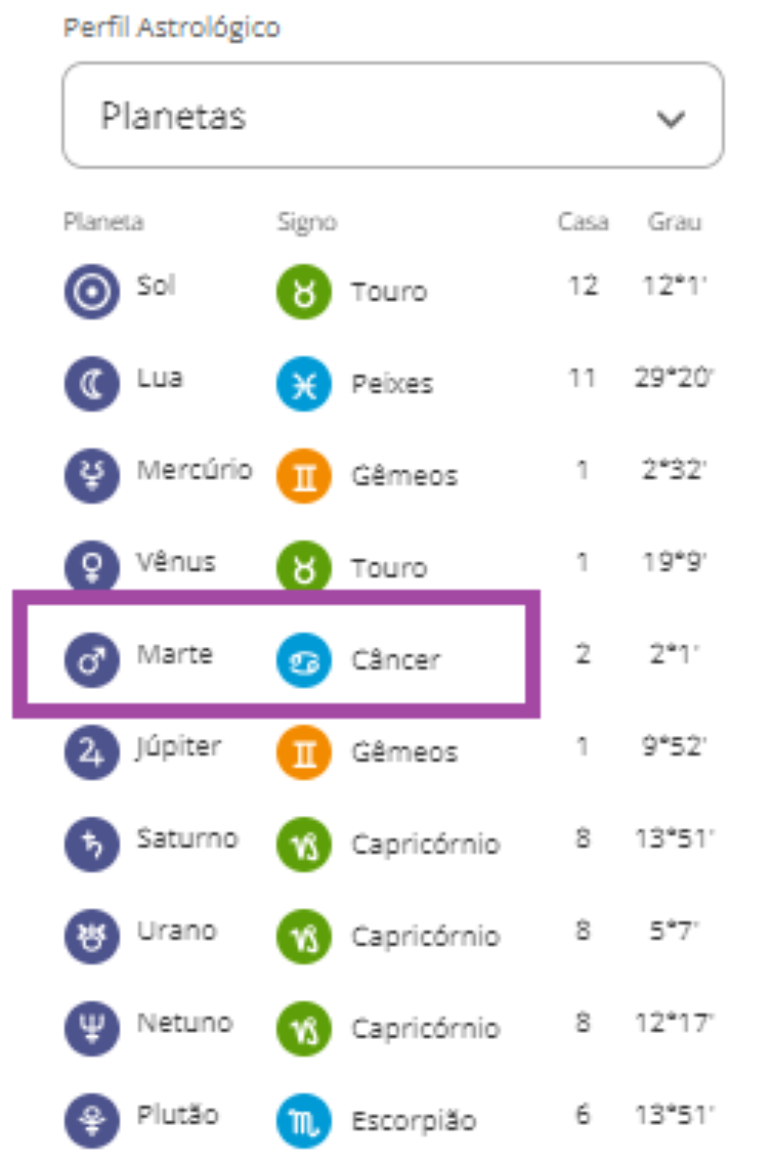Image resolution: width=774 pixels, height=1164 pixels.
Task: Select the Urano planet label
Action: [176, 931]
